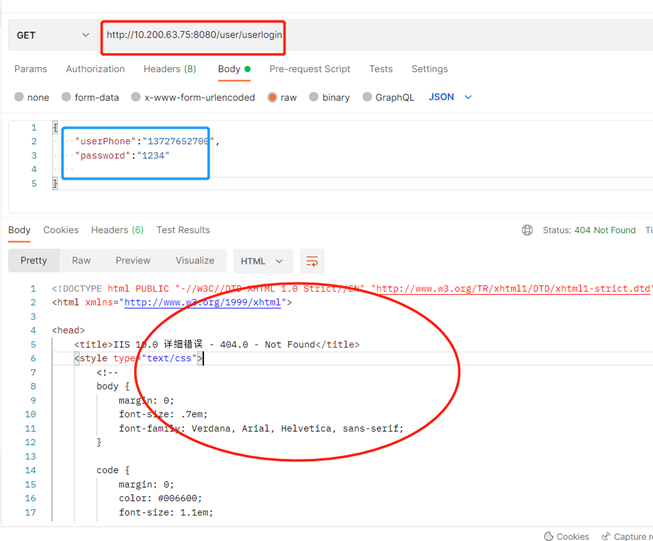Open request Headers (8) tab
The height and width of the screenshot is (541, 653).
pyautogui.click(x=169, y=69)
